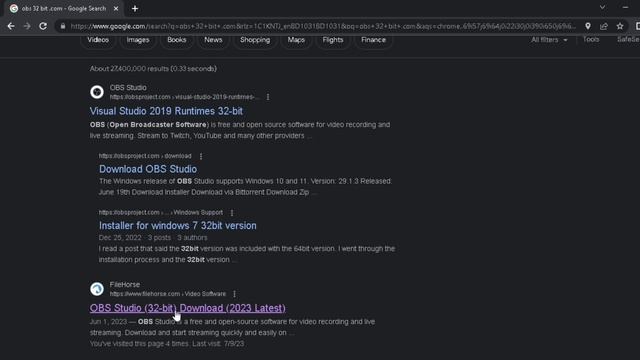Switch to the Books filter
Viewport: 640px width, 360px height.
pos(177,40)
